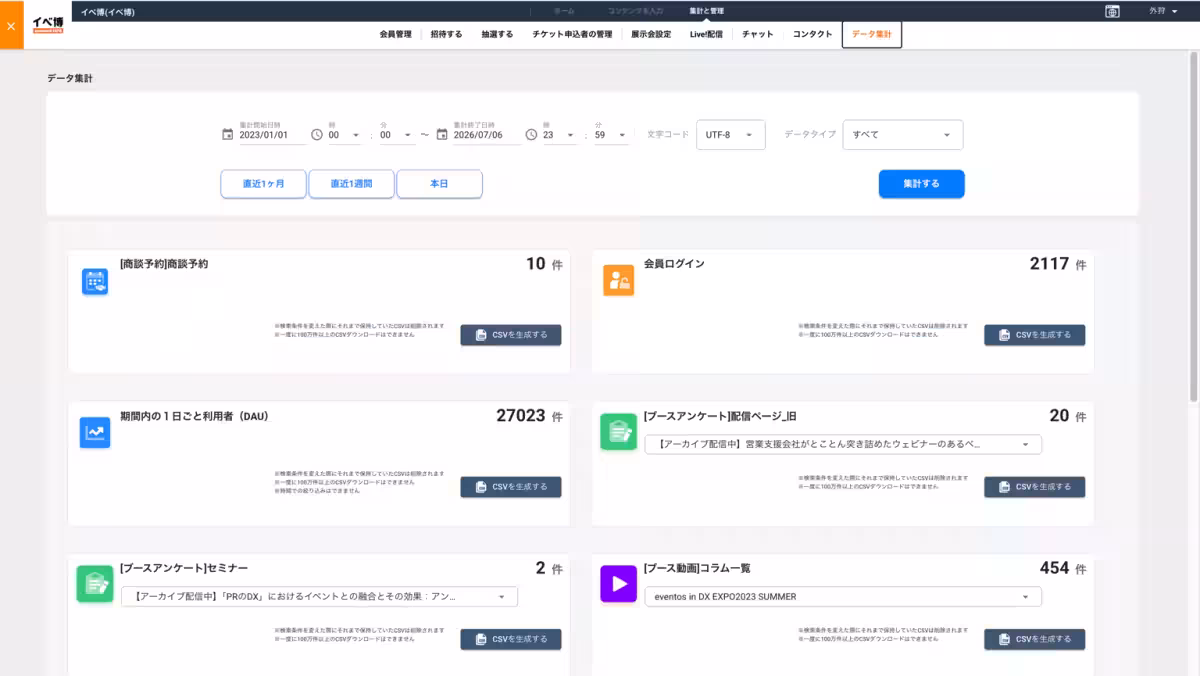
Task: Click the start time clock icon
Action: pos(317,134)
